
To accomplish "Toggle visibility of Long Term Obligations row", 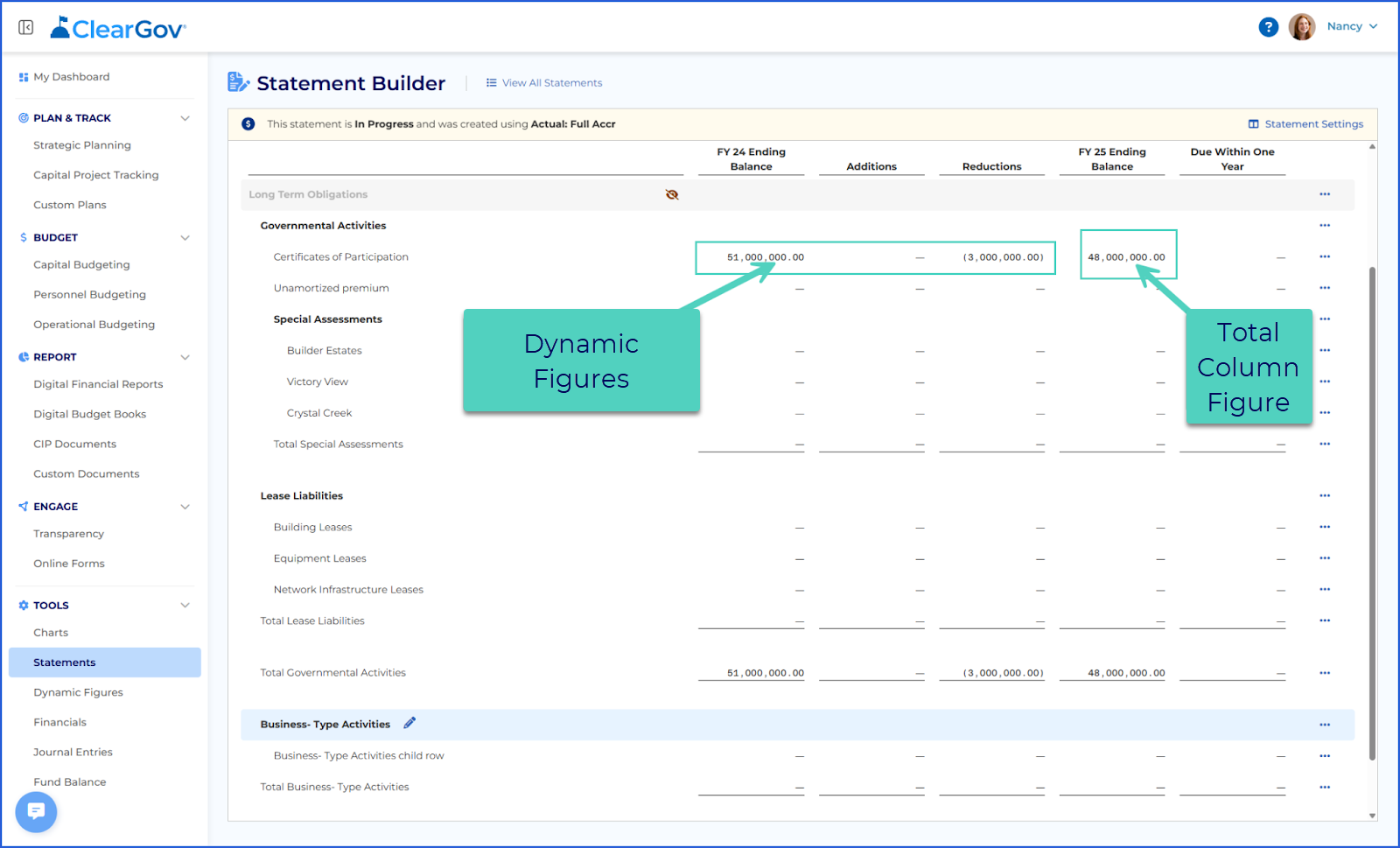I will coord(672,194).
